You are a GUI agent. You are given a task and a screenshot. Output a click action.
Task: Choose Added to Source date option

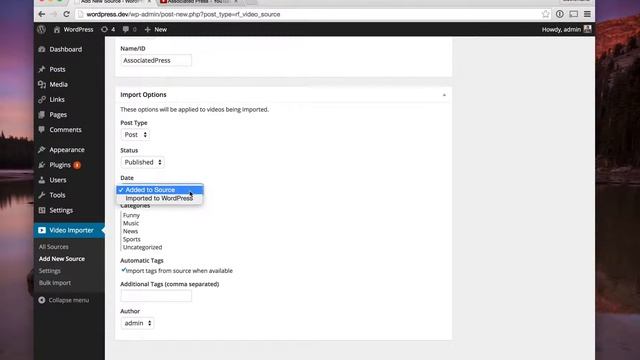[x=160, y=190]
